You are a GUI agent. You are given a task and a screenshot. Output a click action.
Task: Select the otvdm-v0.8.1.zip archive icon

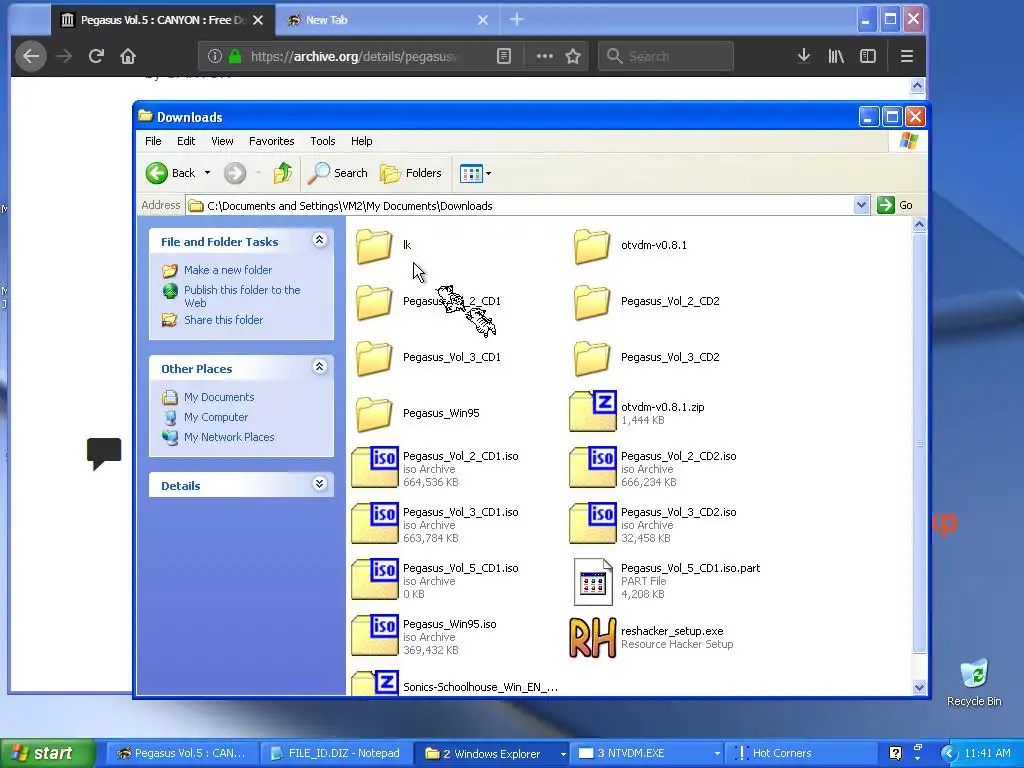coord(592,411)
